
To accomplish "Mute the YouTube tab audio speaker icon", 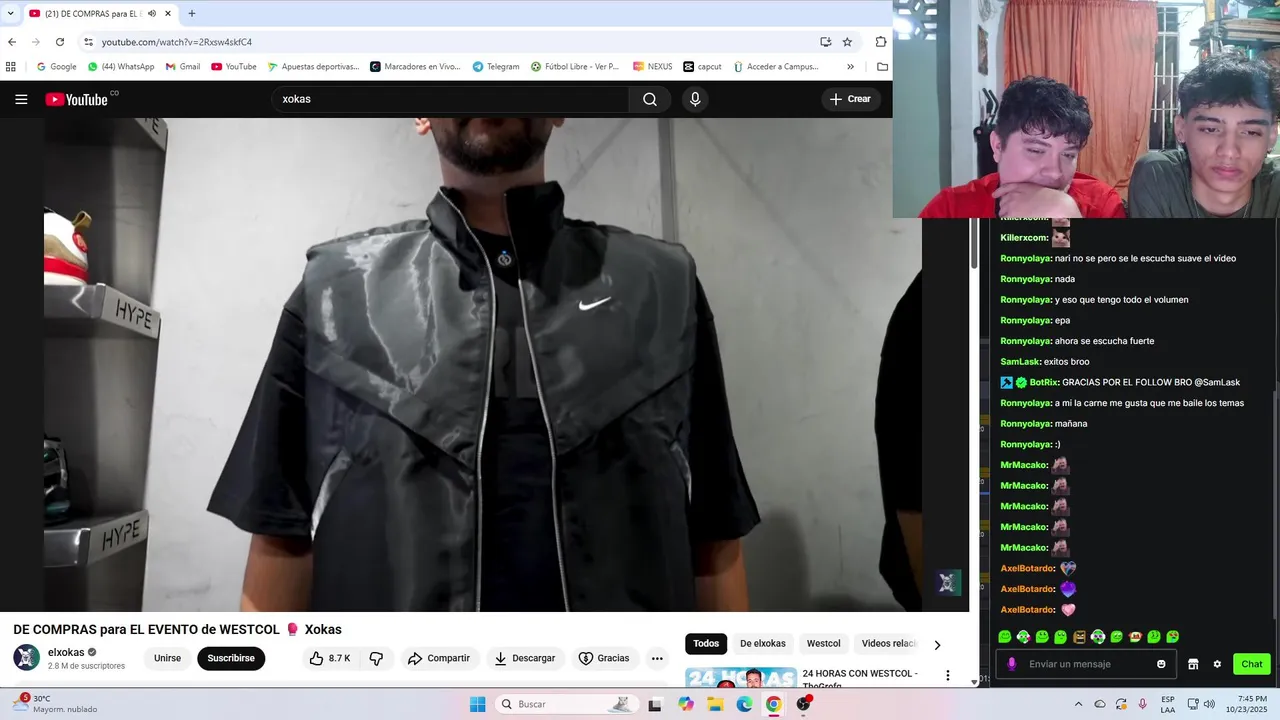I will tap(152, 14).
